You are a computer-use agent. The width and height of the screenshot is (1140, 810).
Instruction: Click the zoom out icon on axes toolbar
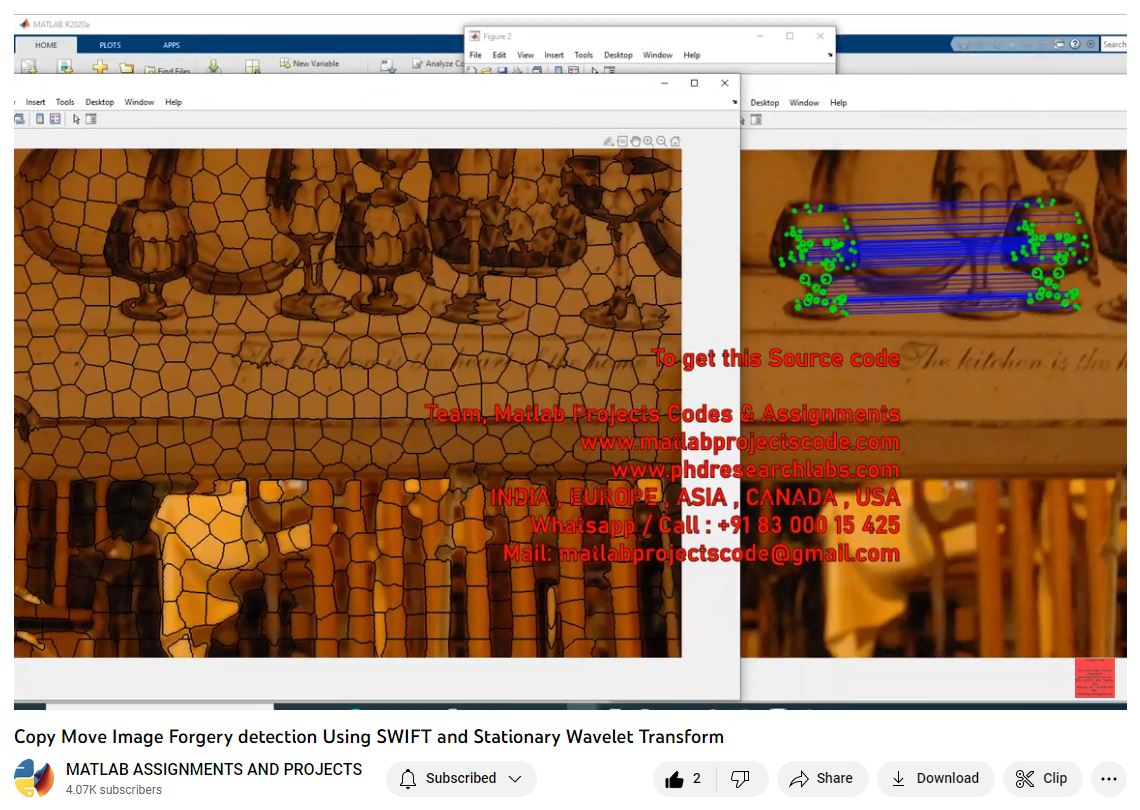tap(662, 142)
